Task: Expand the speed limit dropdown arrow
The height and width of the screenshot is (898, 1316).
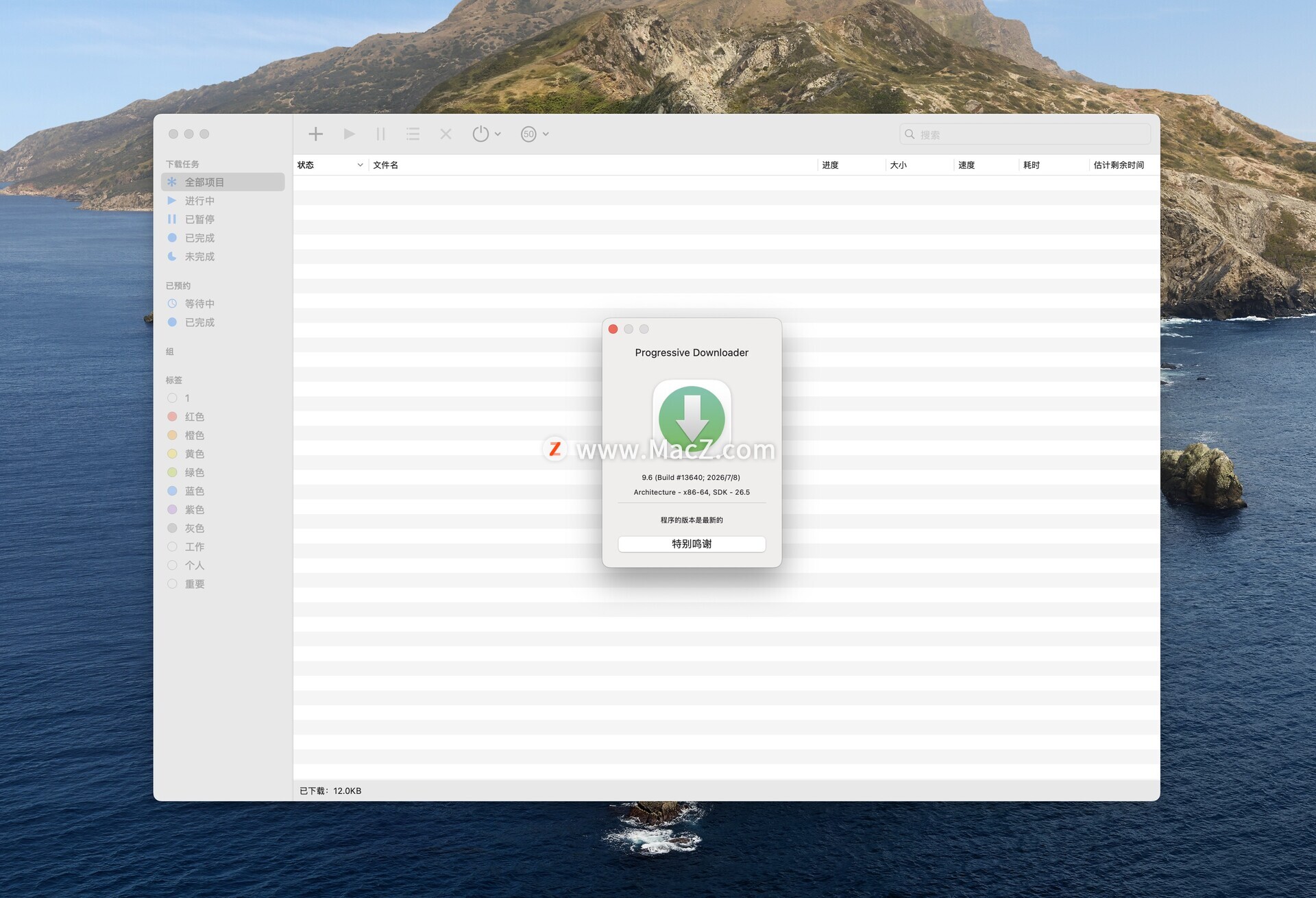Action: pos(546,134)
